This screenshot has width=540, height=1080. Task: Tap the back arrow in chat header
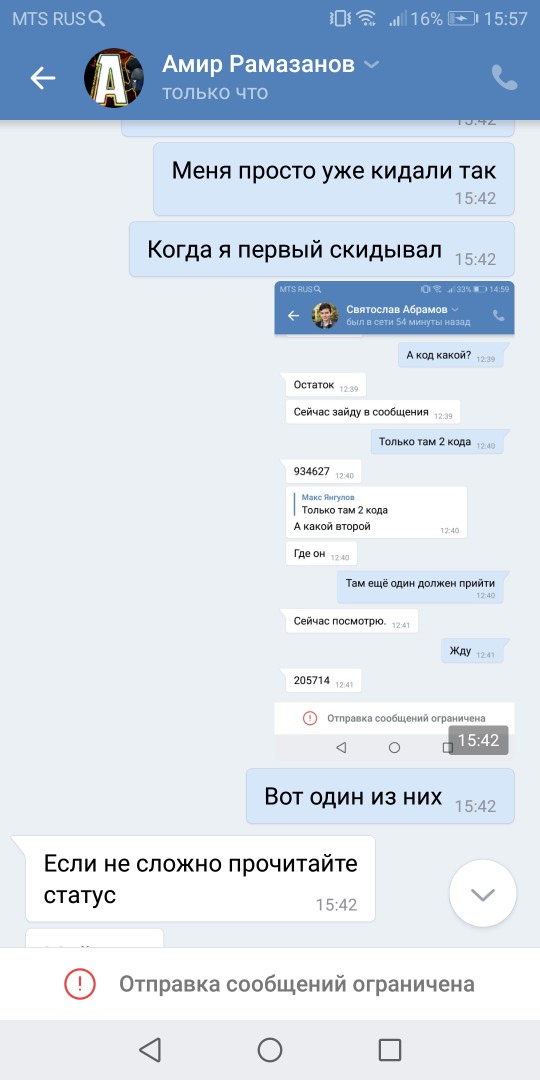(43, 78)
